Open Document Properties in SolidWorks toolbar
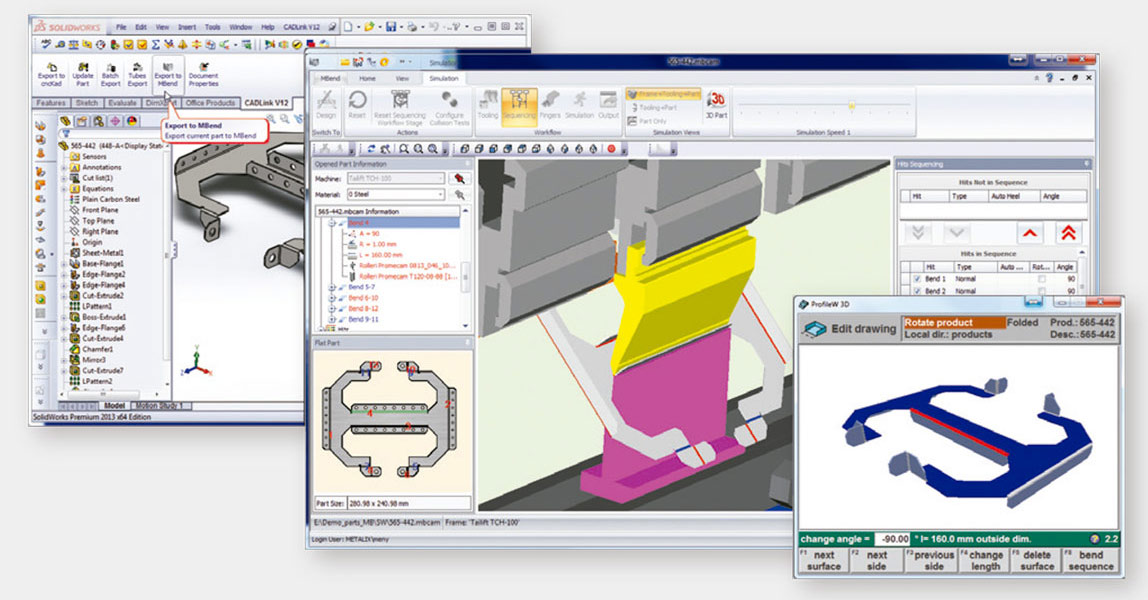The image size is (1148, 600). click(204, 75)
